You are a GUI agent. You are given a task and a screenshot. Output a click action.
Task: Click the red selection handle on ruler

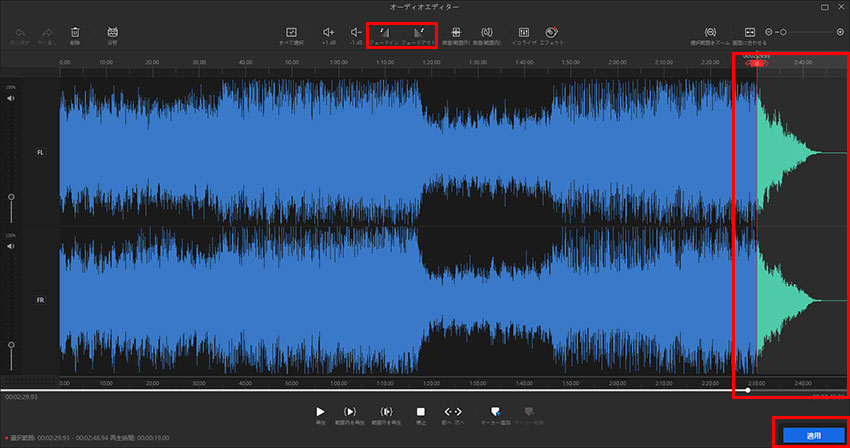click(757, 63)
